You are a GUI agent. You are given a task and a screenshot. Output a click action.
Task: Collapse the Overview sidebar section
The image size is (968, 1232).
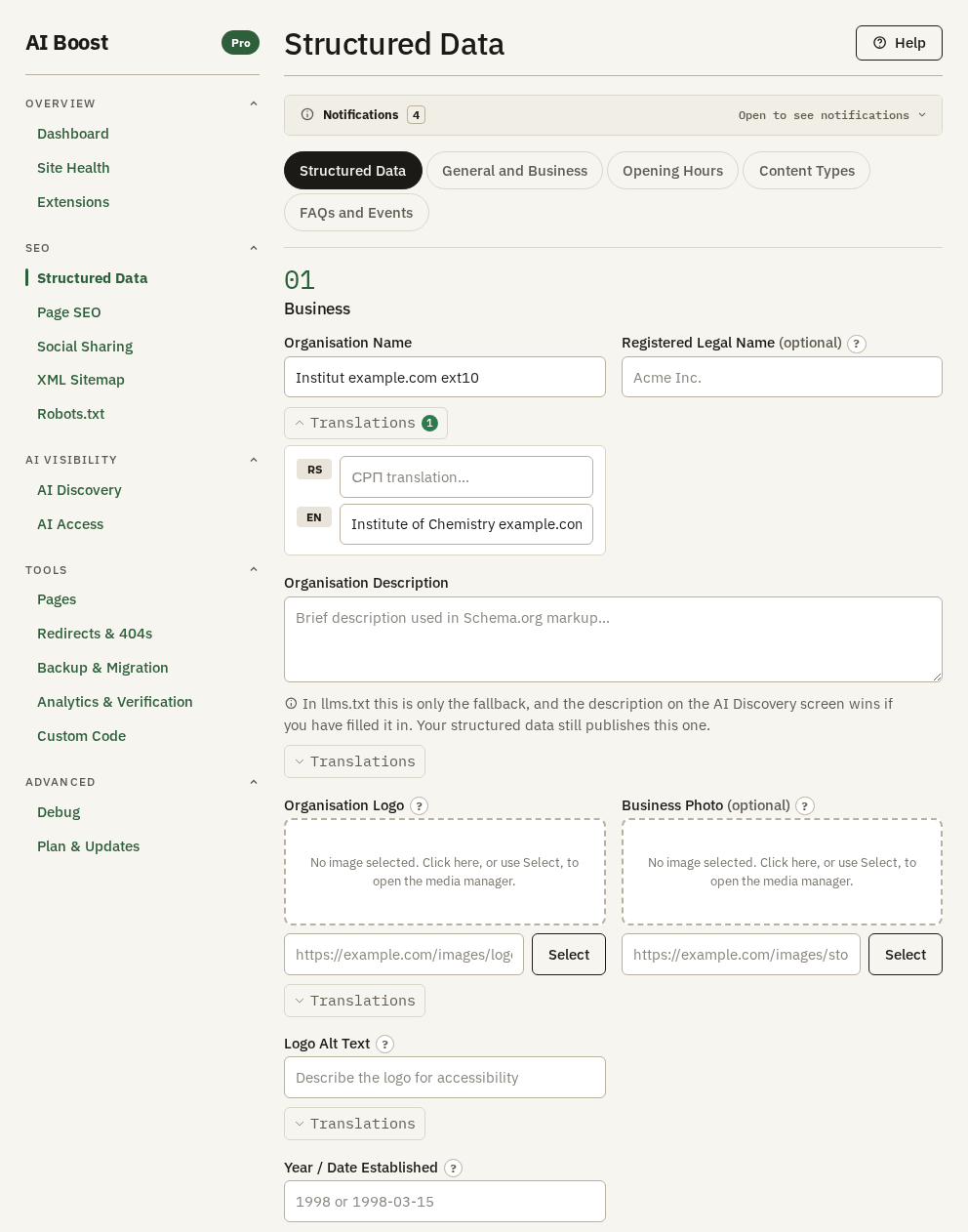point(254,103)
